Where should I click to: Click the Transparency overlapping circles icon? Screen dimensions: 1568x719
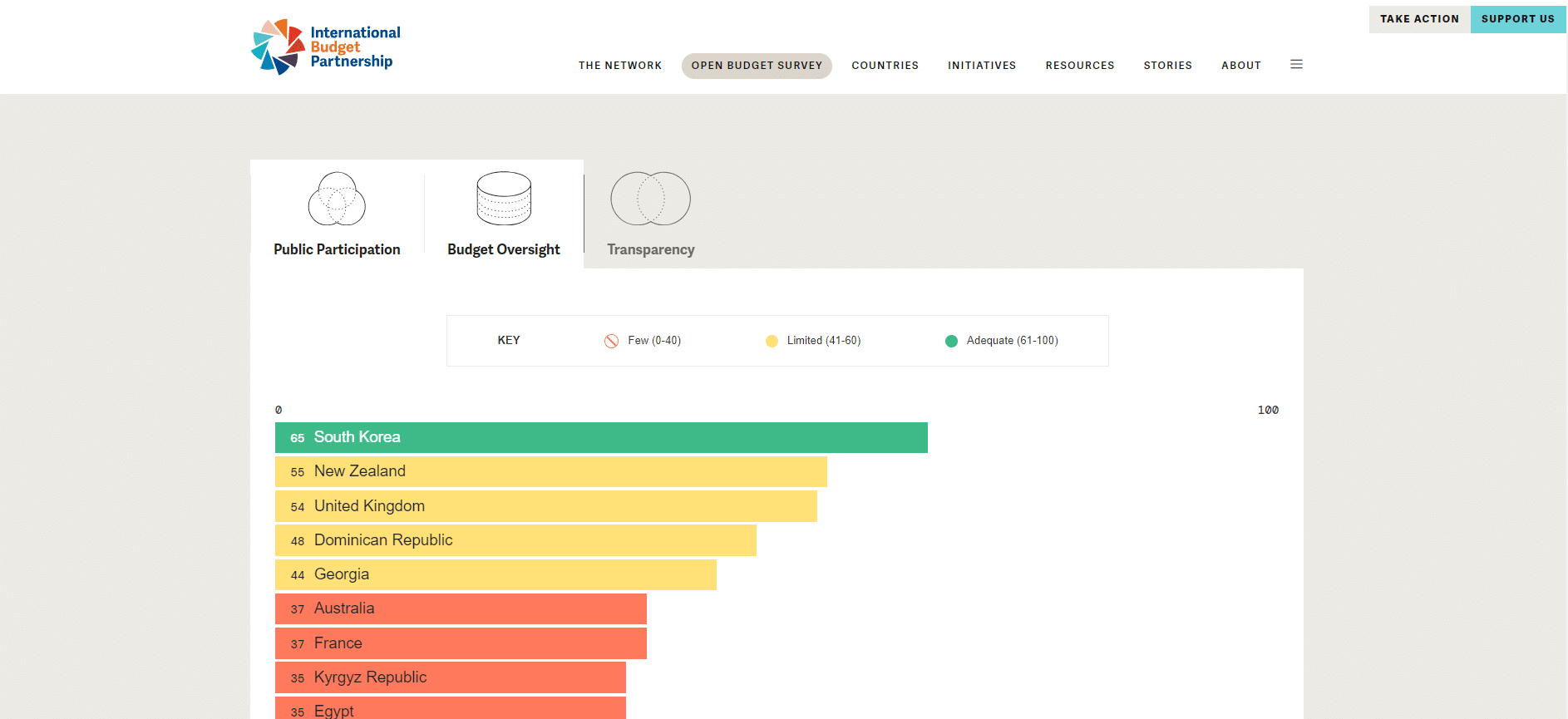click(650, 199)
